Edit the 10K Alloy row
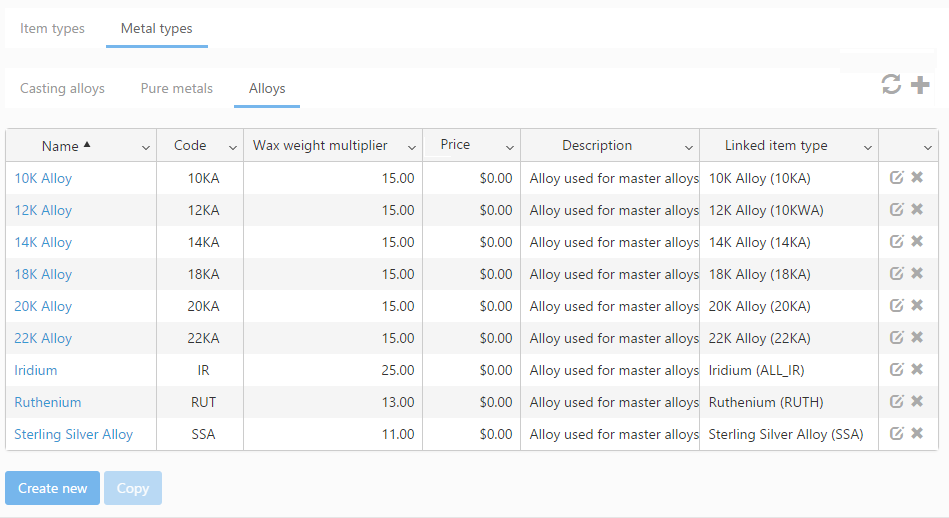 tap(897, 178)
